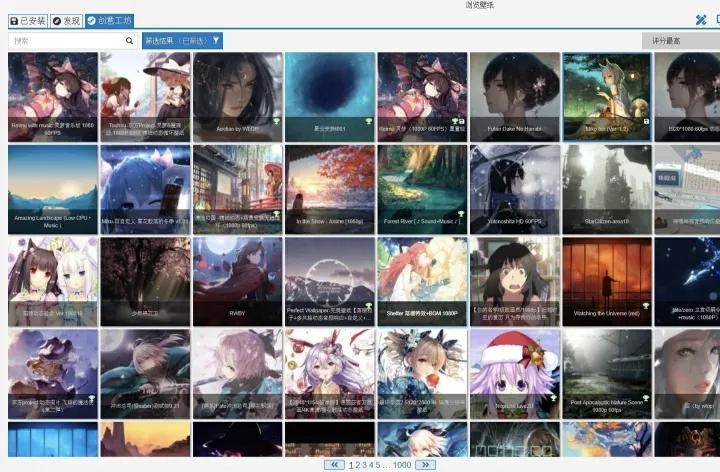Click the trophy icon on Forest River wallpaper

[x=461, y=214]
